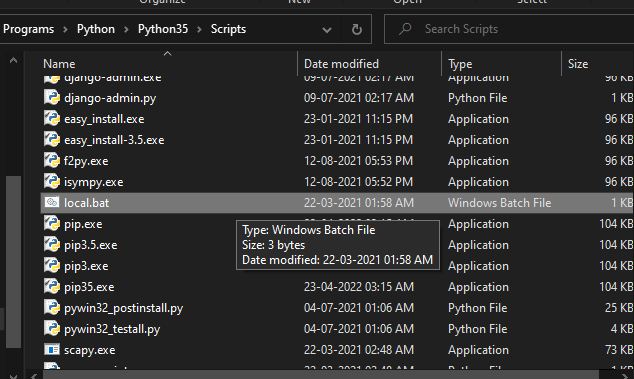Select the pywin32_testall.py file name
This screenshot has height=379, width=634.
click(112, 330)
